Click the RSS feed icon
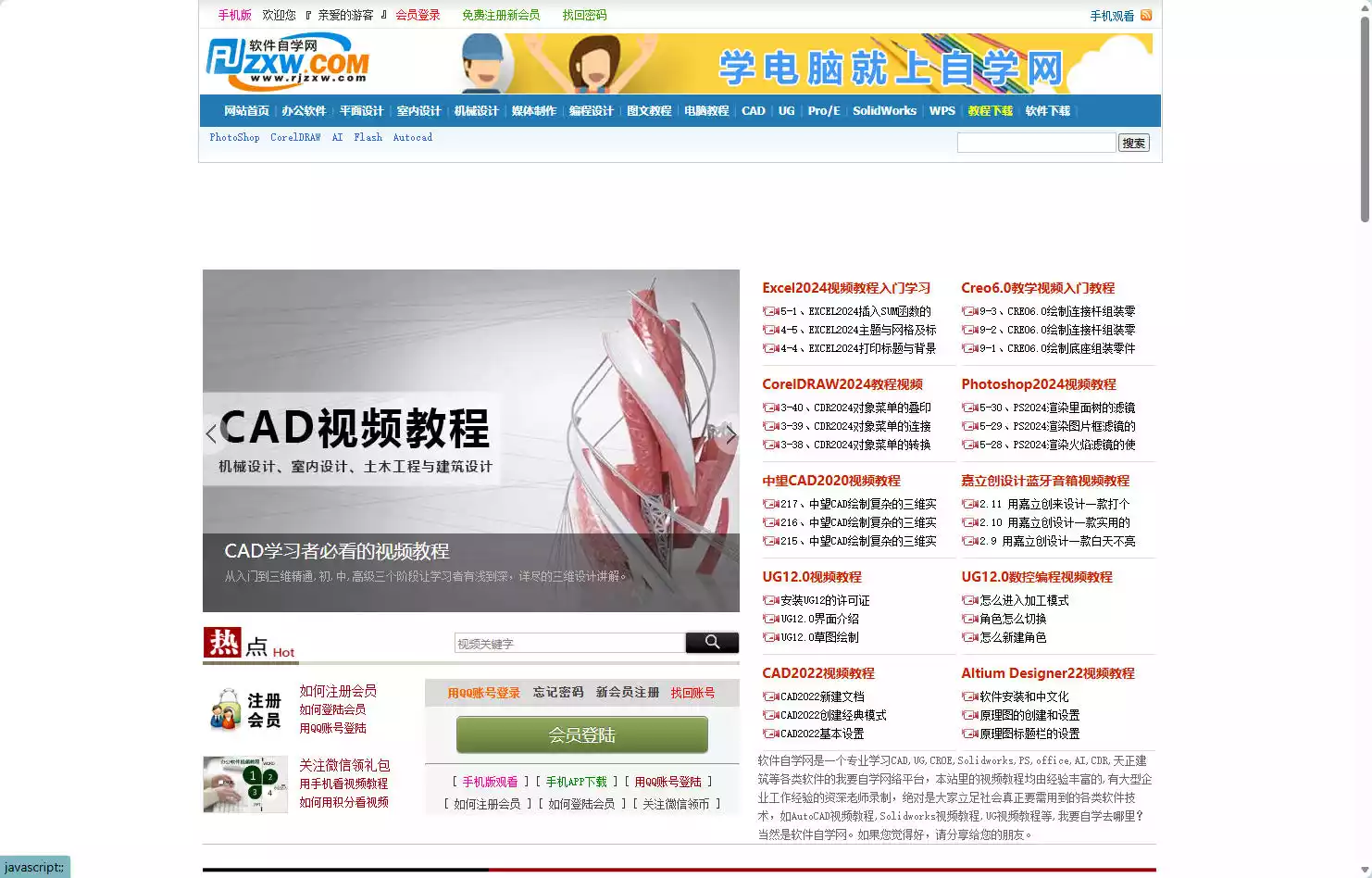 pyautogui.click(x=1146, y=15)
